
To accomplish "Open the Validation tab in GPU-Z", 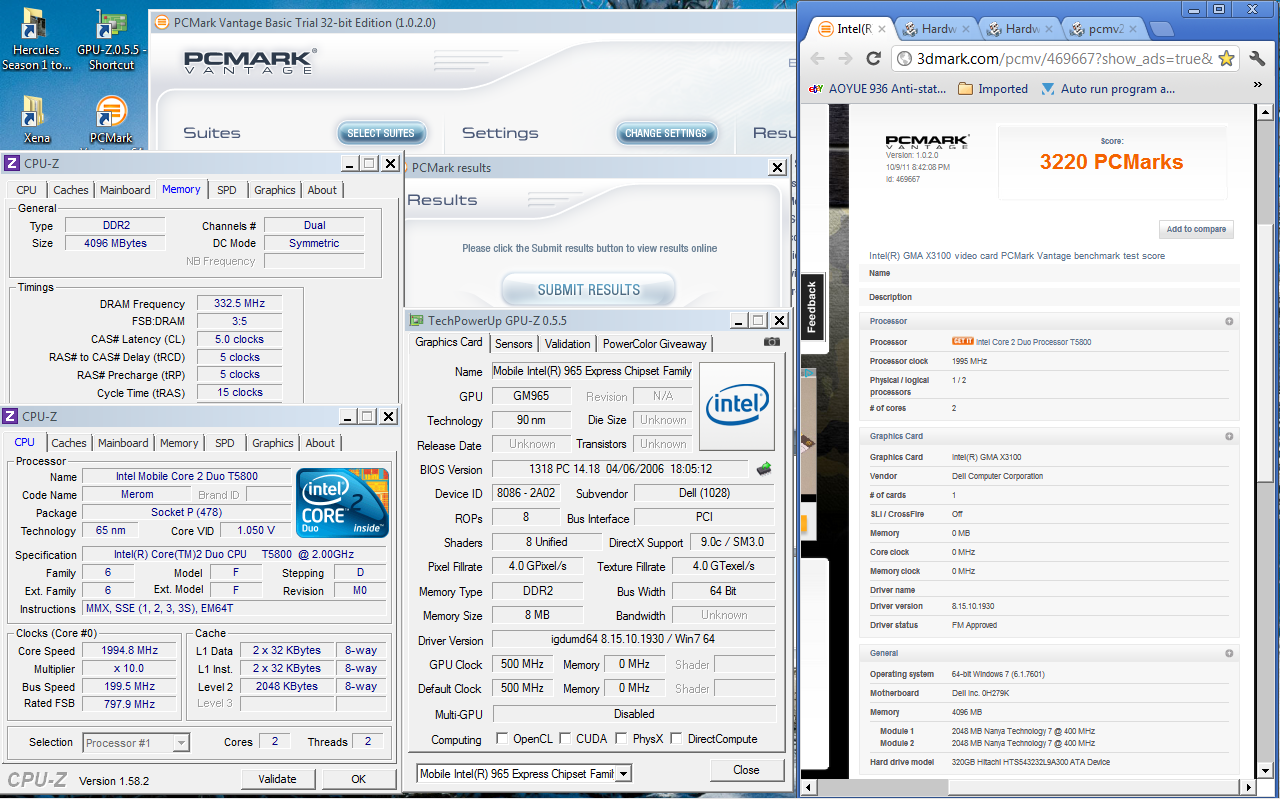I will (568, 343).
